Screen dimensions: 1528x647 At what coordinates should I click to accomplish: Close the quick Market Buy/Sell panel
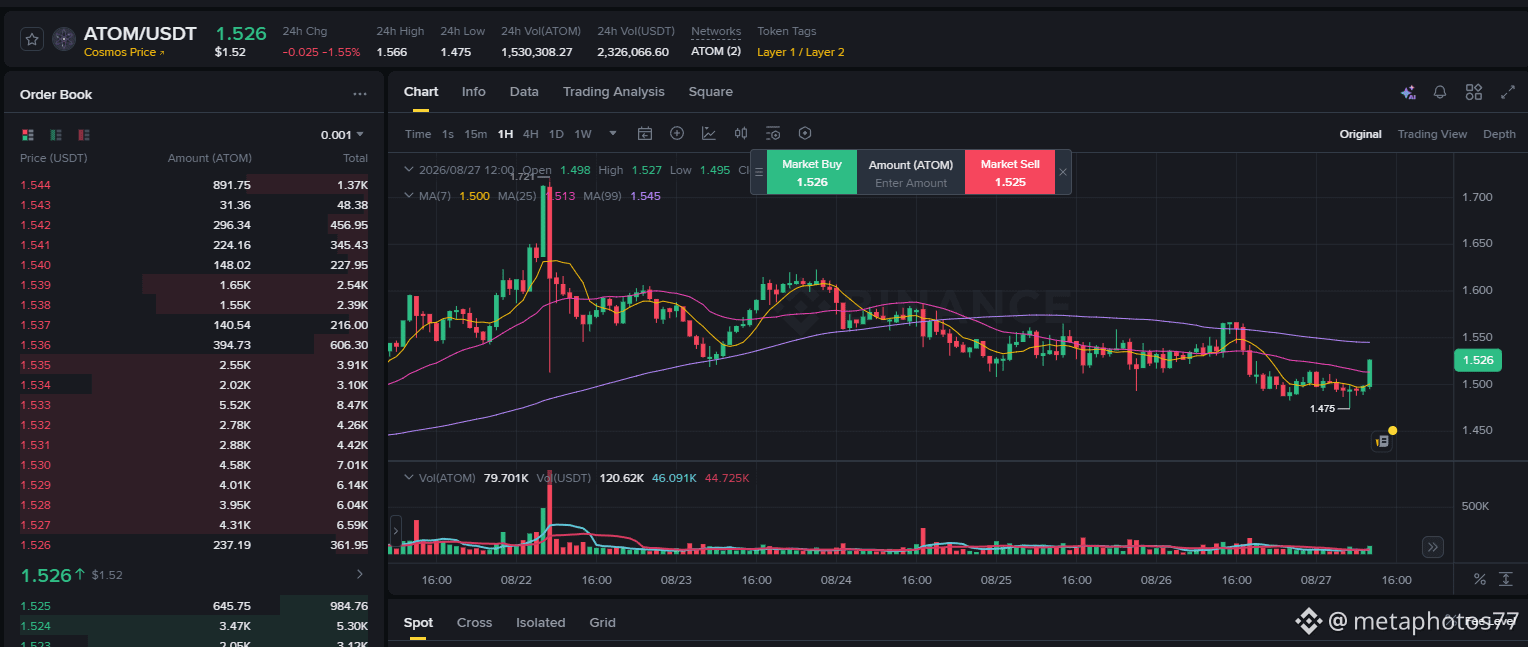[x=1063, y=172]
